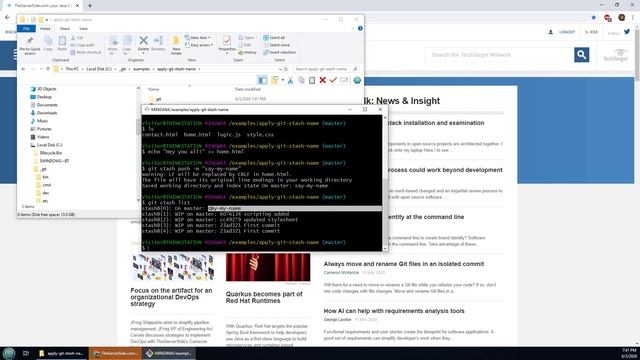The width and height of the screenshot is (640, 360).
Task: Select 3D Objects in navigation pane
Action: coord(43,89)
